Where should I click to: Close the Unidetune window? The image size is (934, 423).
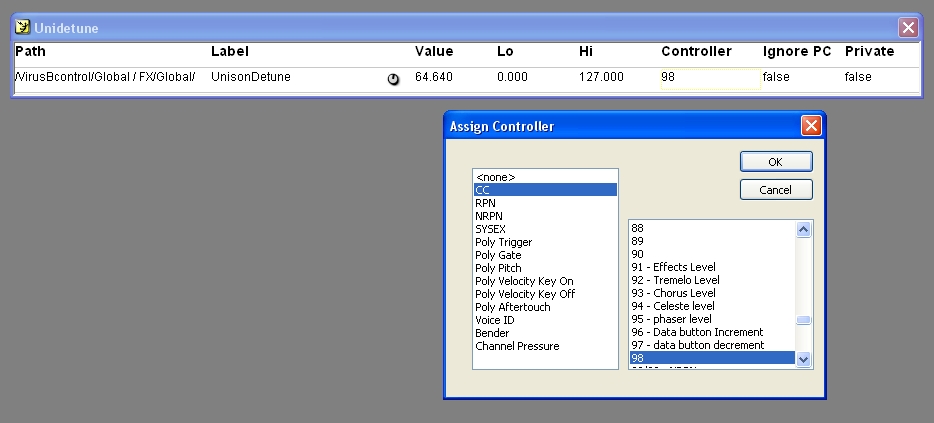tap(908, 27)
